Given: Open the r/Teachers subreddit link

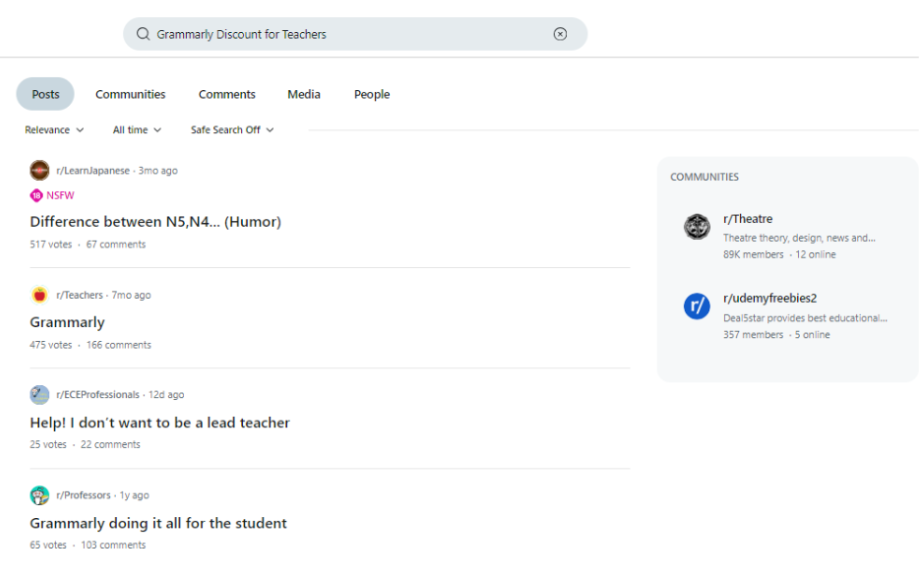Looking at the screenshot, I should click(79, 295).
